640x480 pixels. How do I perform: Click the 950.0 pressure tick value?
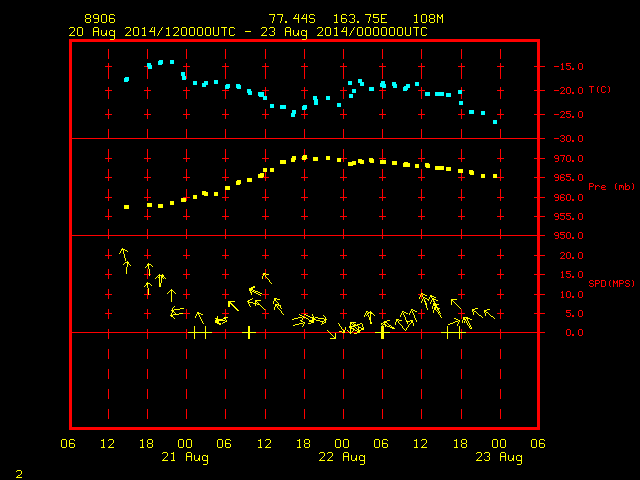(x=568, y=236)
